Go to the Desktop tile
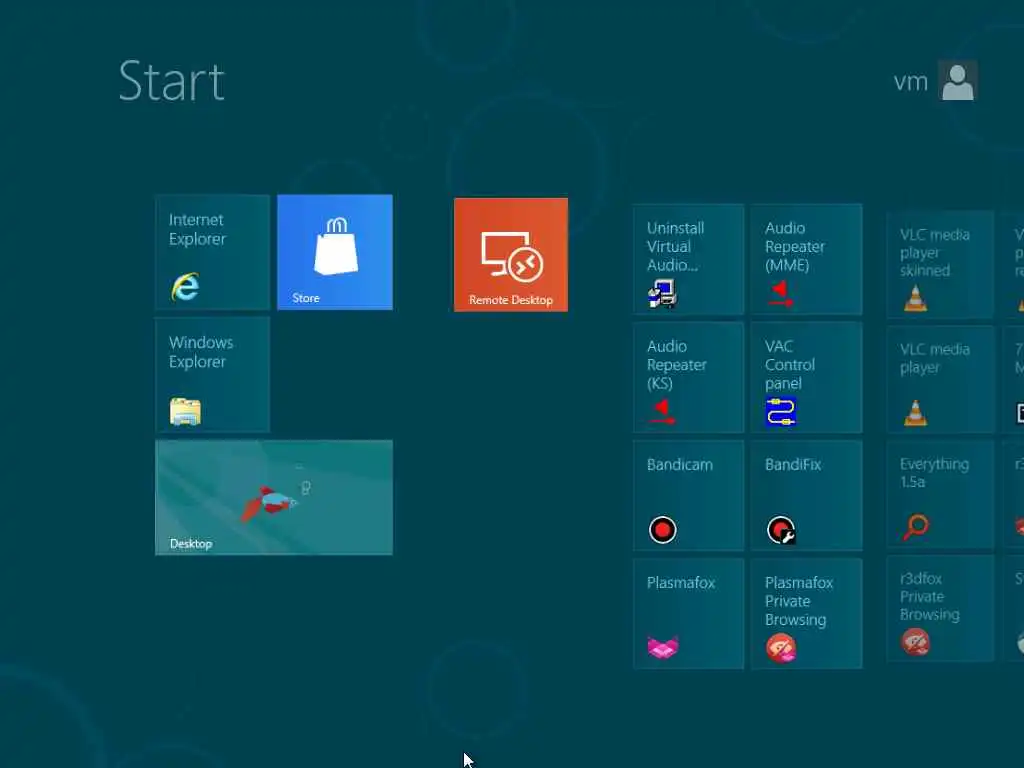 pyautogui.click(x=274, y=498)
